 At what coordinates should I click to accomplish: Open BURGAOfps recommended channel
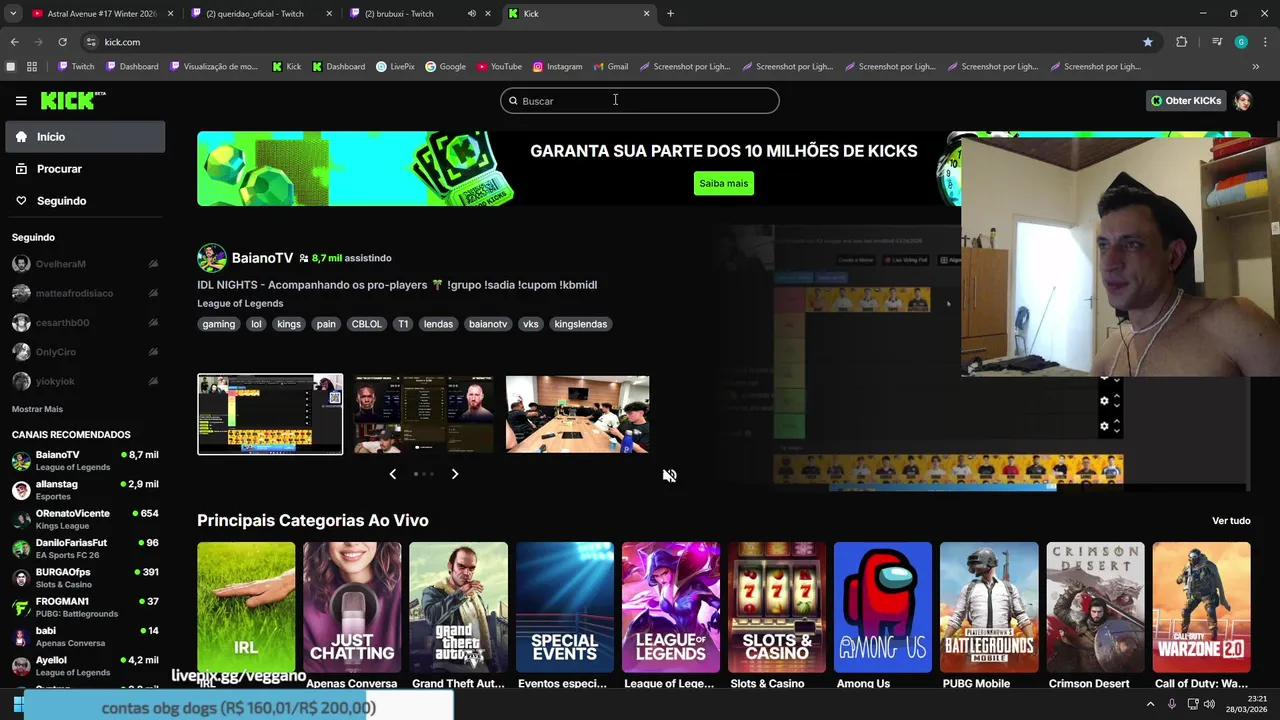[x=85, y=578]
